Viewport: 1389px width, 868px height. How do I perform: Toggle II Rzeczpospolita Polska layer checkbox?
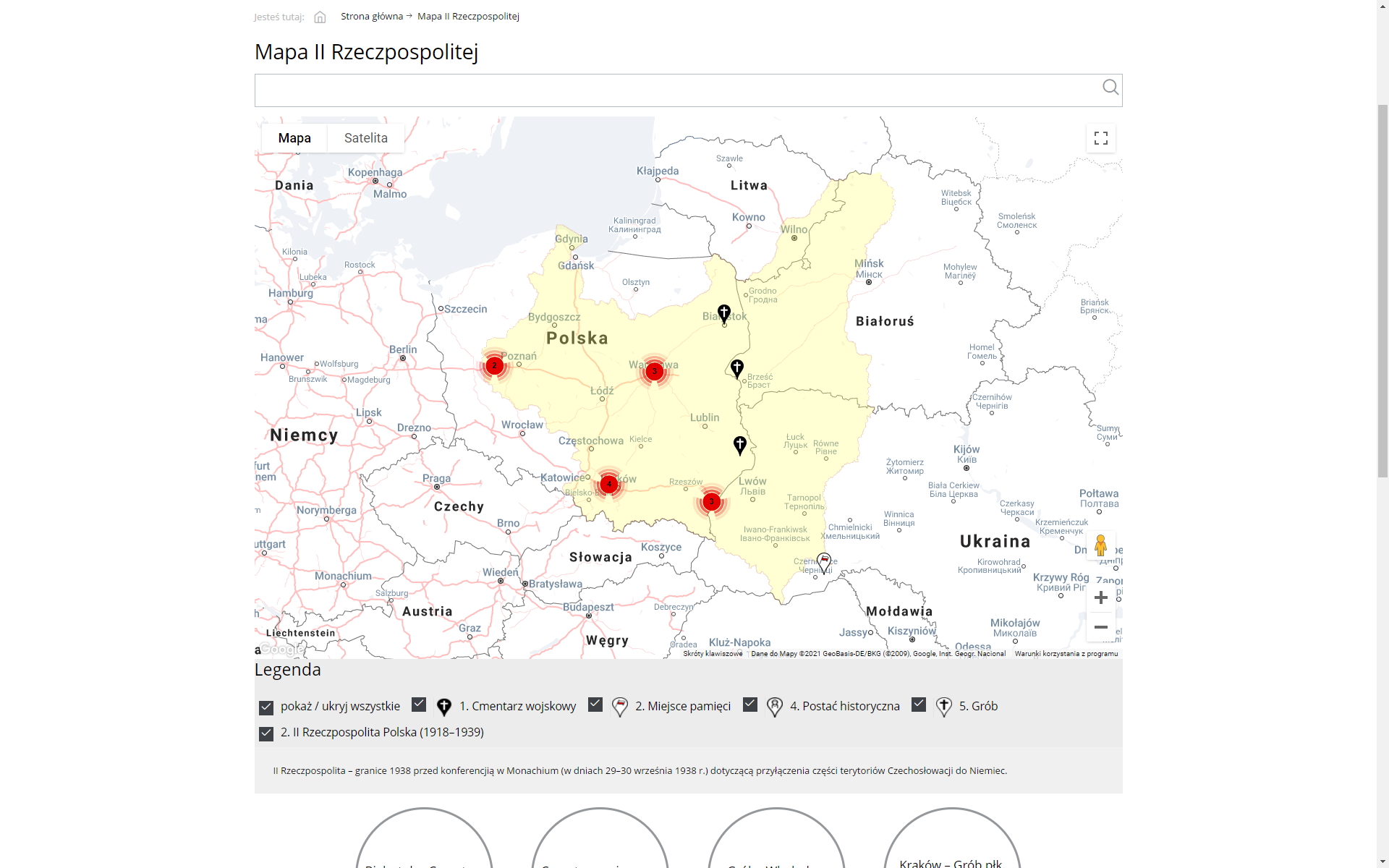(266, 733)
